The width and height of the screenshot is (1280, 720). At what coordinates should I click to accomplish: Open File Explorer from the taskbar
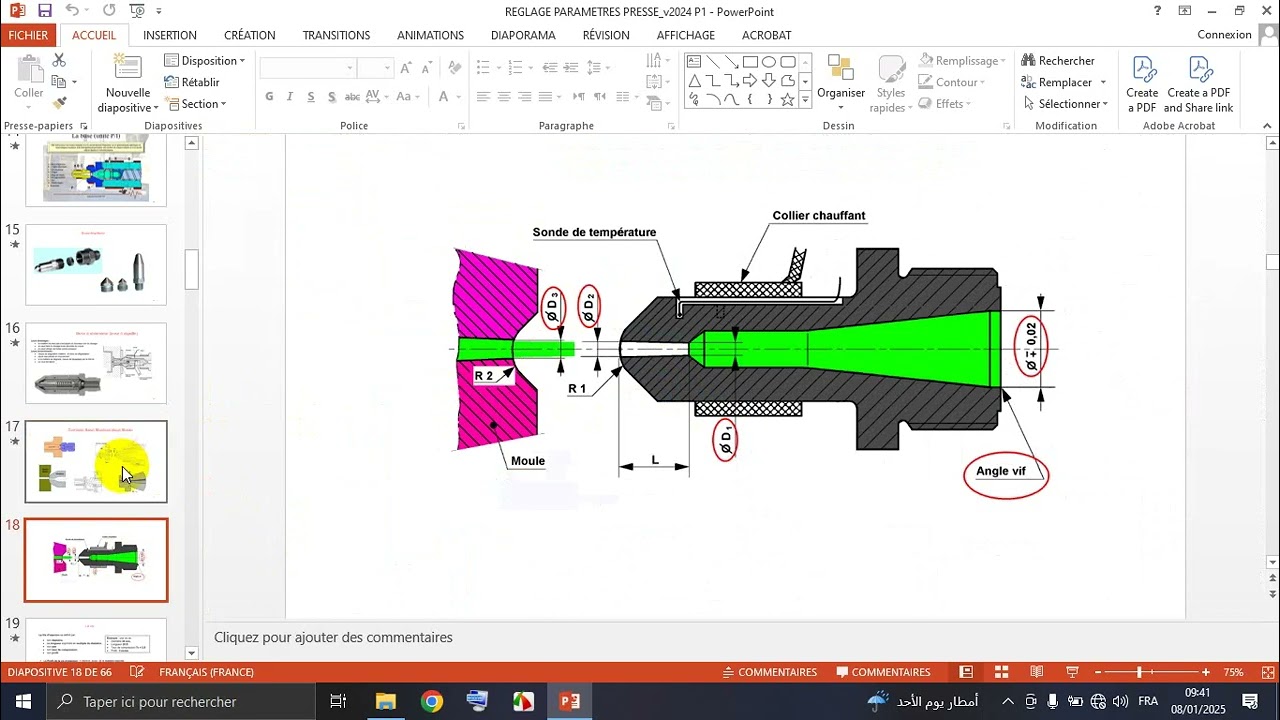coord(386,702)
